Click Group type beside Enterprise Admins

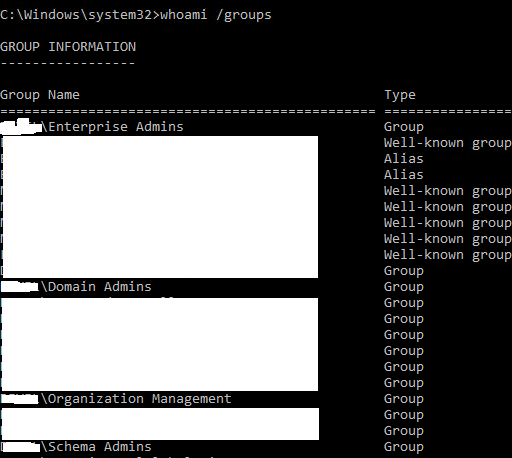click(404, 127)
